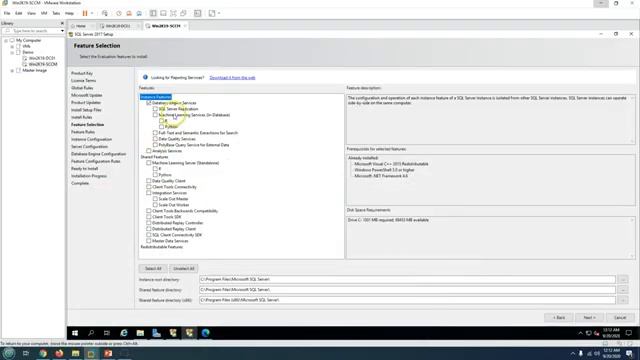Click the console view toolbar icon

tap(198, 13)
